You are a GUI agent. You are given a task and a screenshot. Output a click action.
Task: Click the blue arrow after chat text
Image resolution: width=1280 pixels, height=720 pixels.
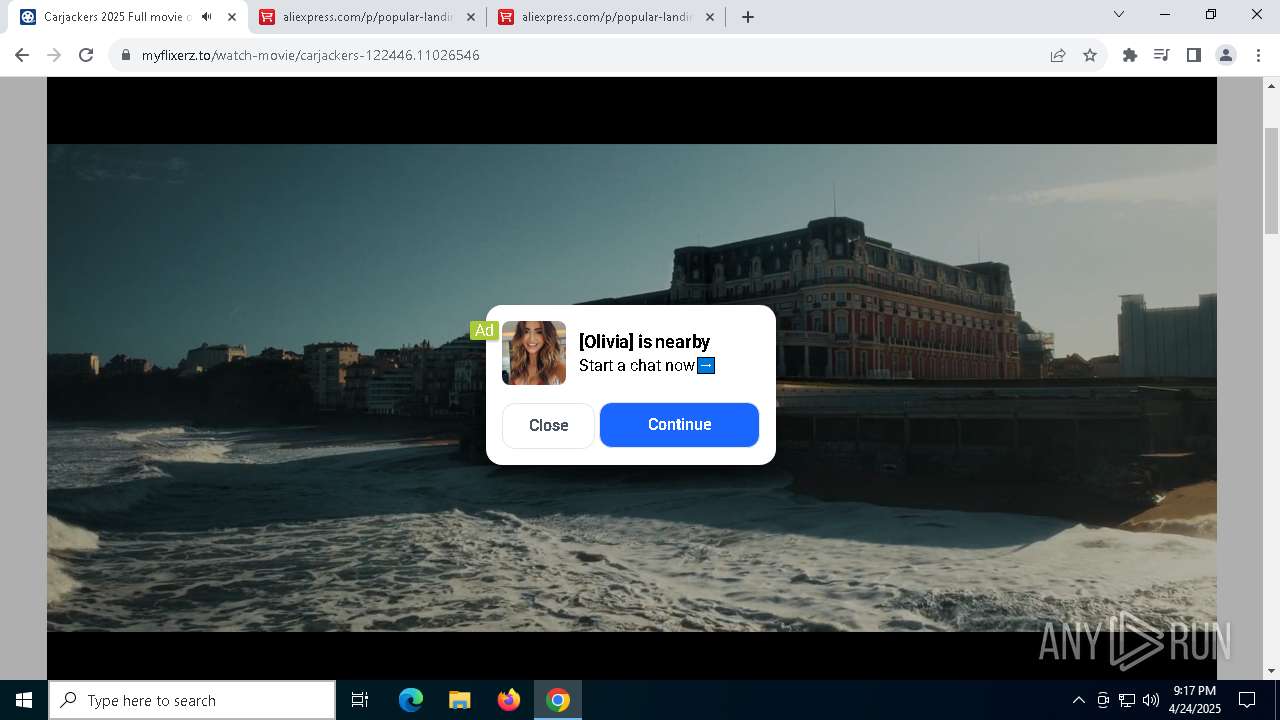click(706, 366)
